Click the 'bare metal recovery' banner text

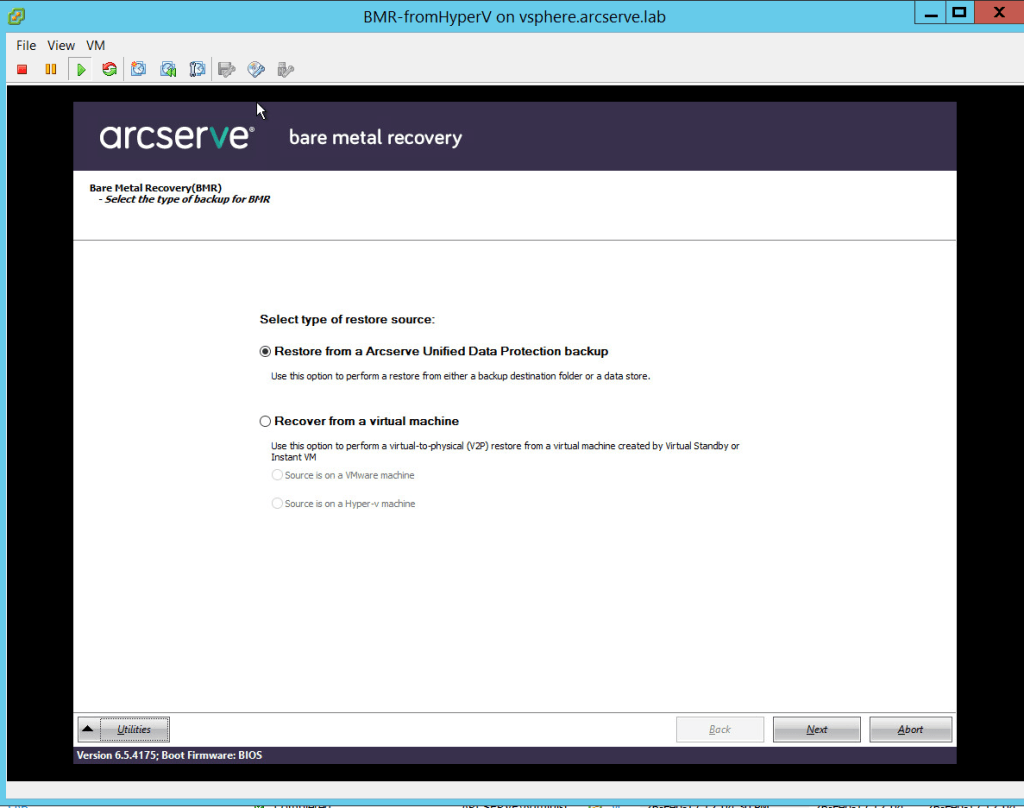[376, 137]
